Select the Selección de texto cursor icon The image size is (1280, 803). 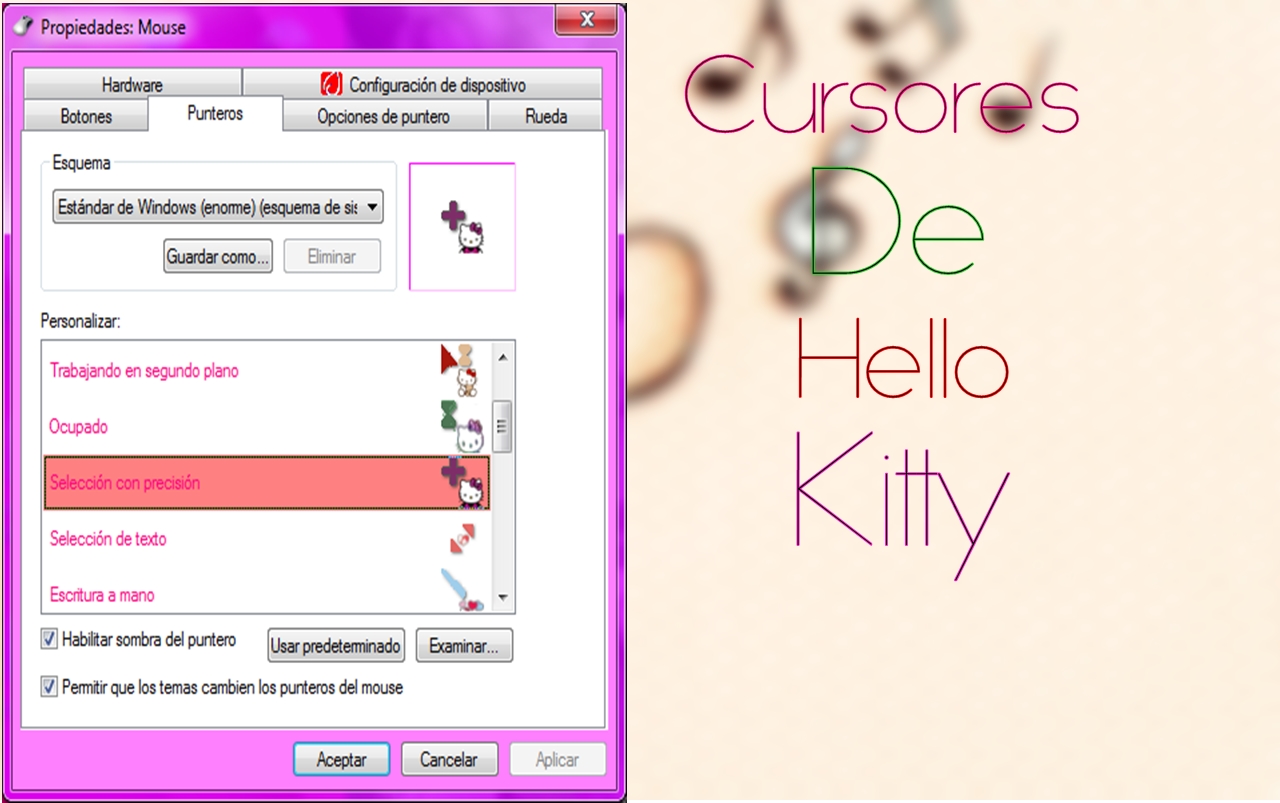pos(464,536)
